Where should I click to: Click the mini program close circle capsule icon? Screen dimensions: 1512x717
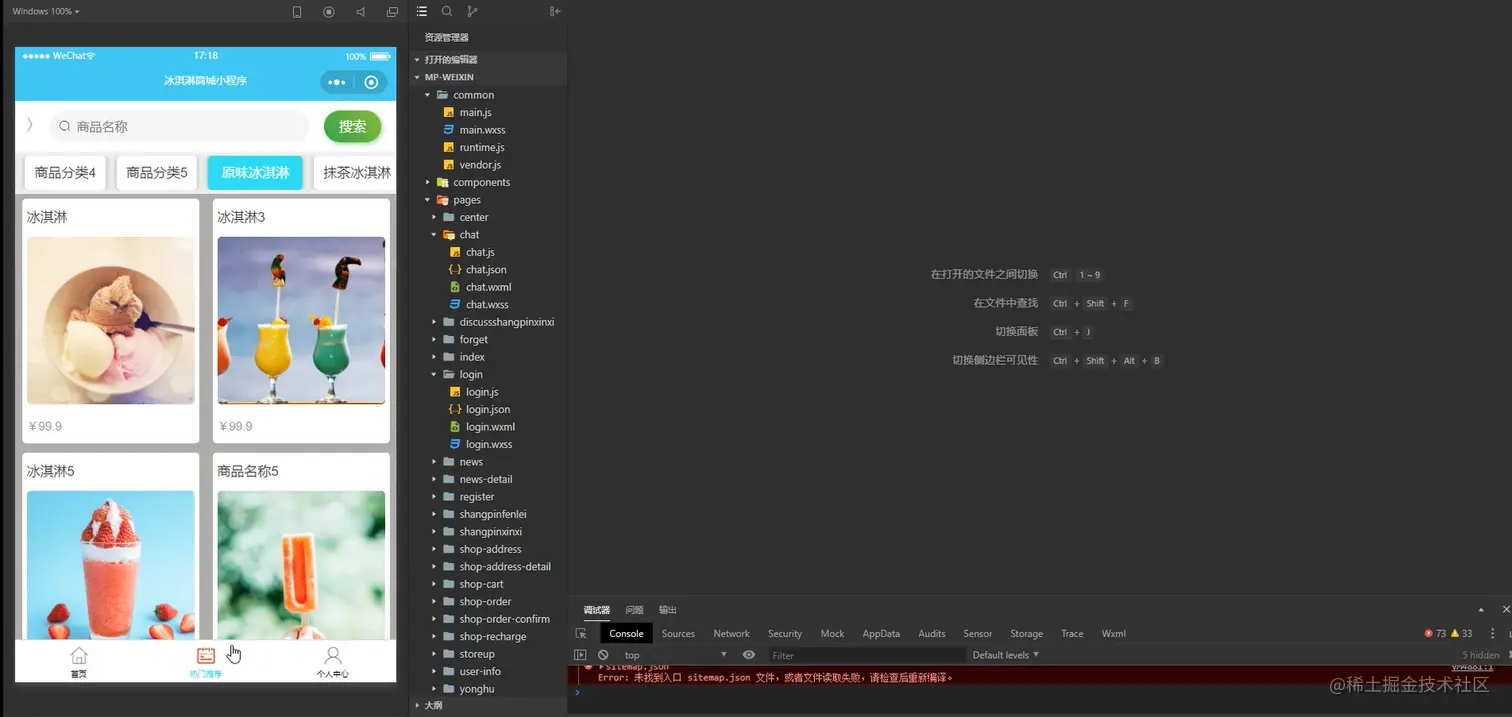click(371, 82)
